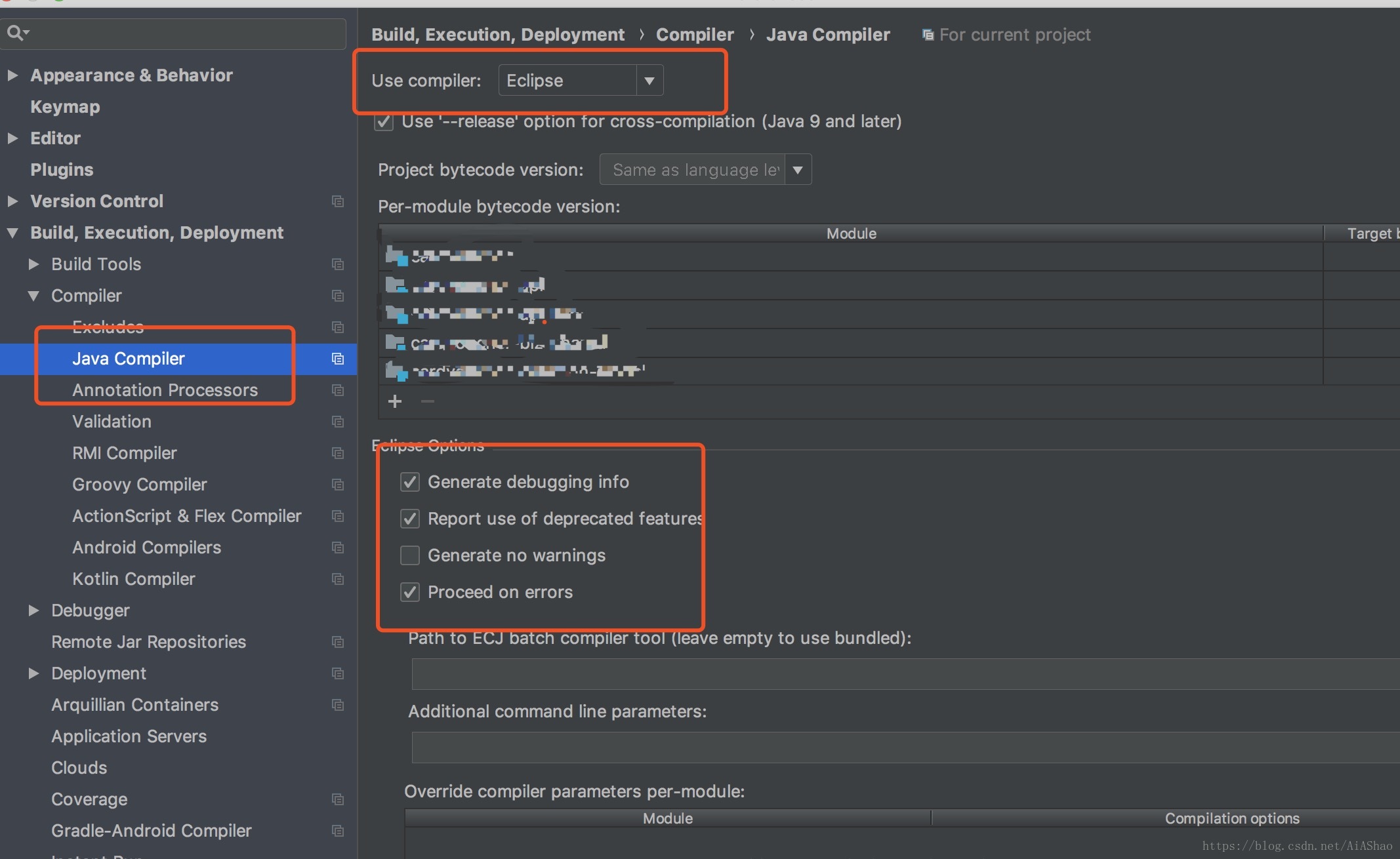This screenshot has height=859, width=1400.
Task: Expand Build Tools node
Action: tap(33, 264)
